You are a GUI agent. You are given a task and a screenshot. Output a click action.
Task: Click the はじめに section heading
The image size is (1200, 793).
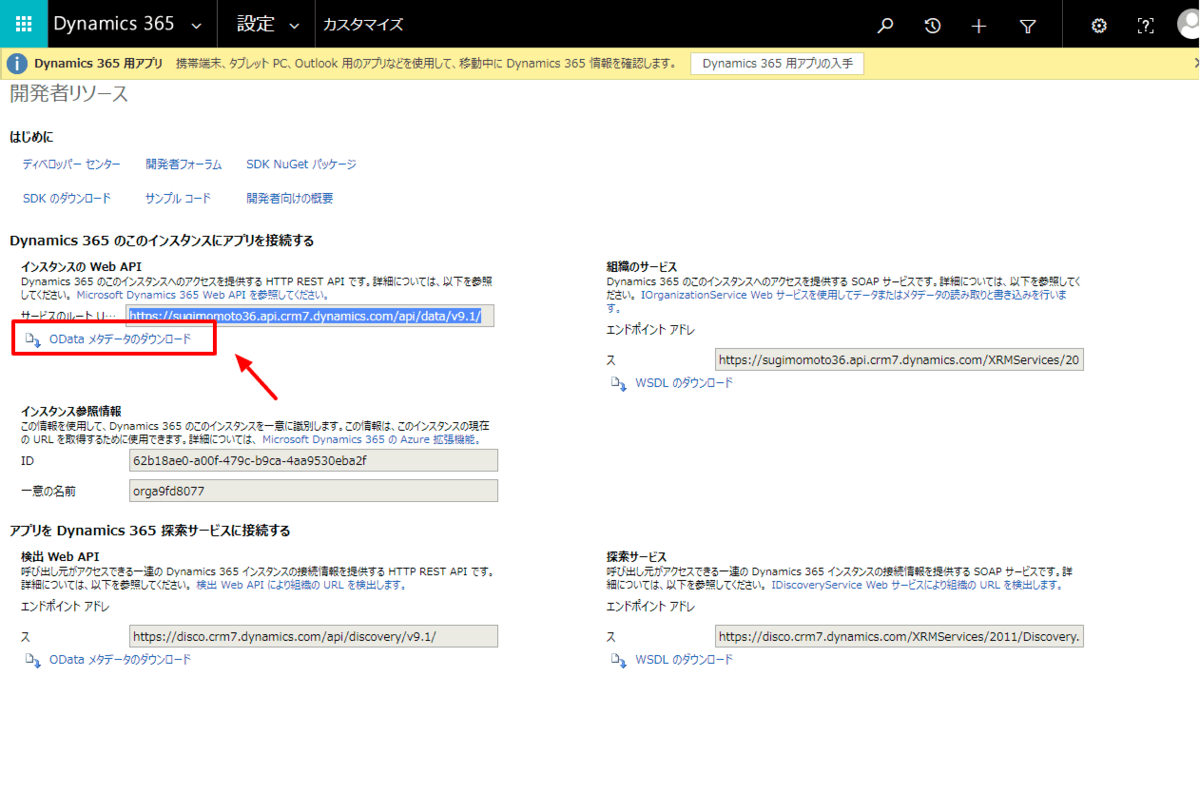point(31,136)
